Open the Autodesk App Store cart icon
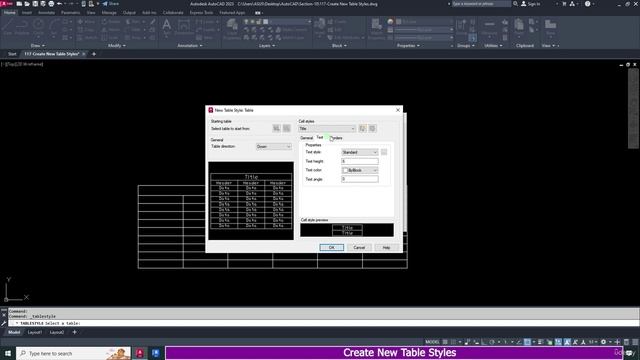The image size is (640, 360). click(564, 4)
